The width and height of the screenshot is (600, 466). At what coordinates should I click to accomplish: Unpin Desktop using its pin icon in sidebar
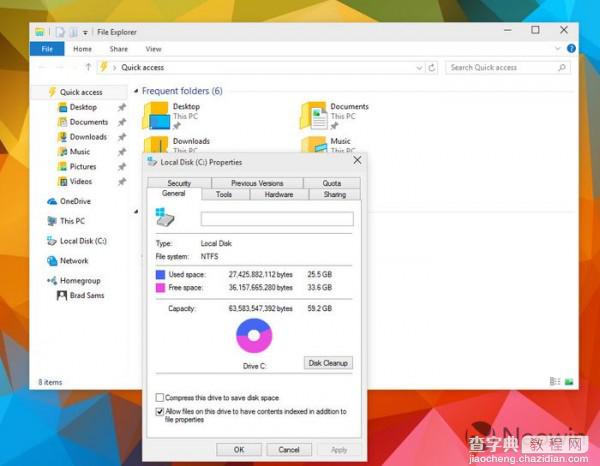(122, 108)
